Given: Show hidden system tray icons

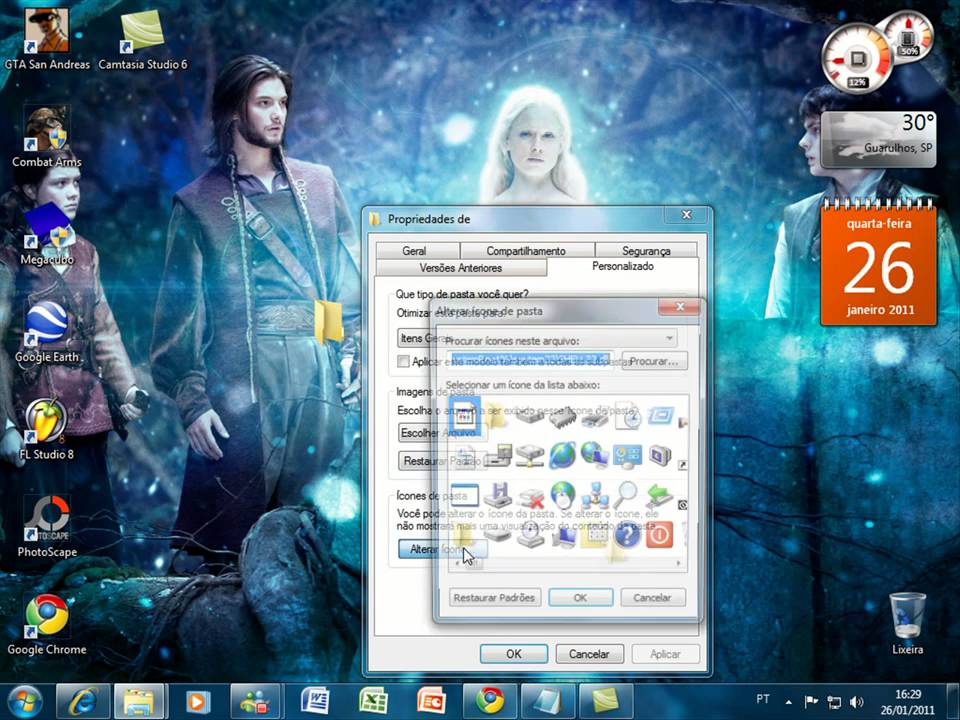Looking at the screenshot, I should [x=789, y=702].
